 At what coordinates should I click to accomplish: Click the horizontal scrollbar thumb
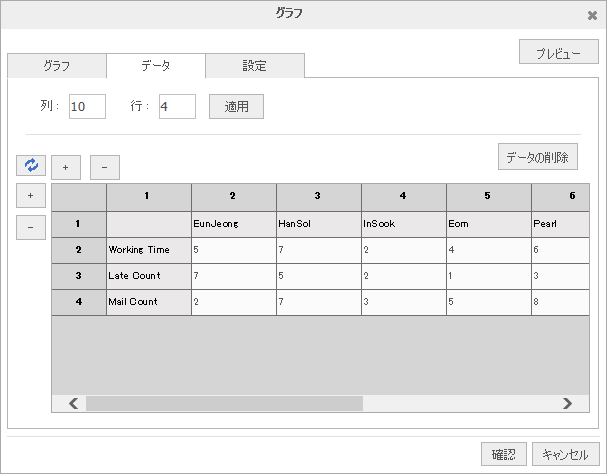tap(224, 403)
